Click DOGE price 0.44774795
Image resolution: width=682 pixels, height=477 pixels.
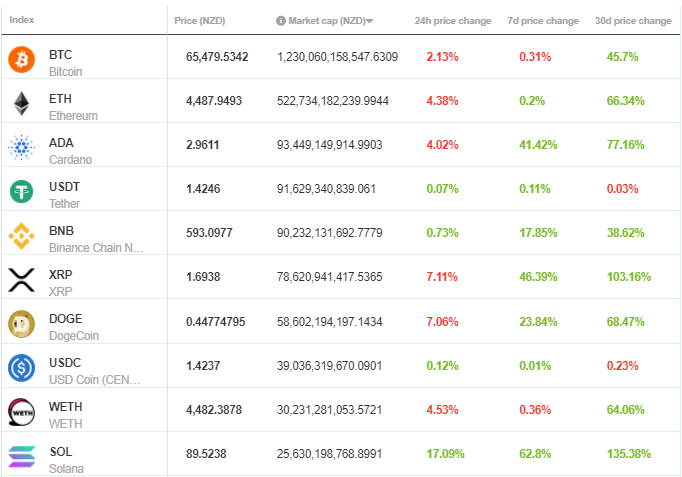point(215,322)
